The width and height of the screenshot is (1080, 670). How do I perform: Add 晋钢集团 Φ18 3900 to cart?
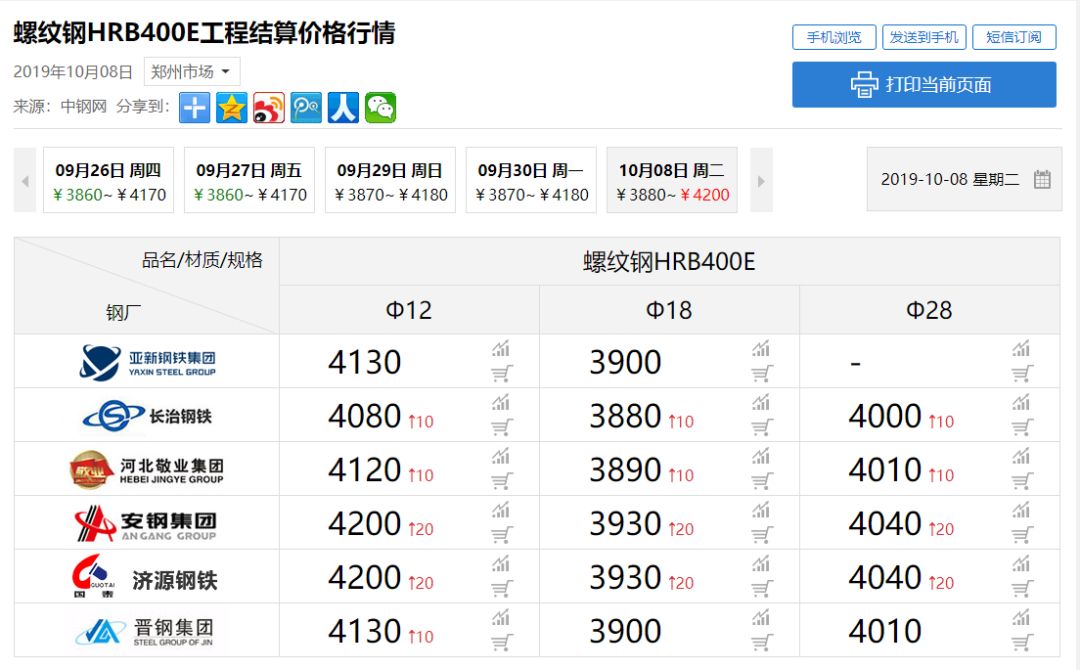pos(761,642)
